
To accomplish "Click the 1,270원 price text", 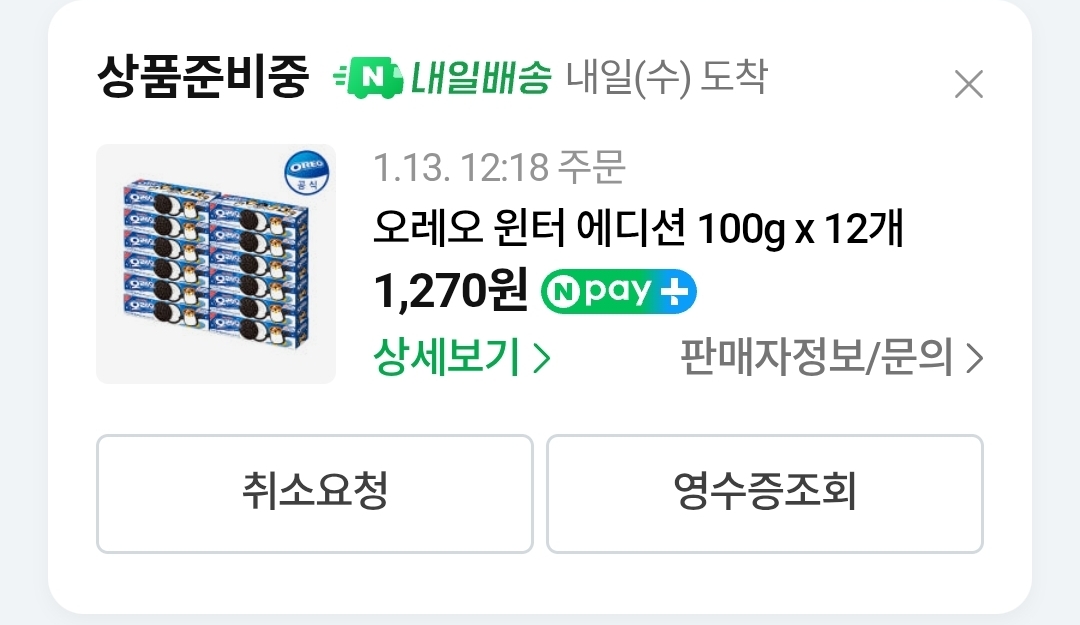I will [450, 291].
